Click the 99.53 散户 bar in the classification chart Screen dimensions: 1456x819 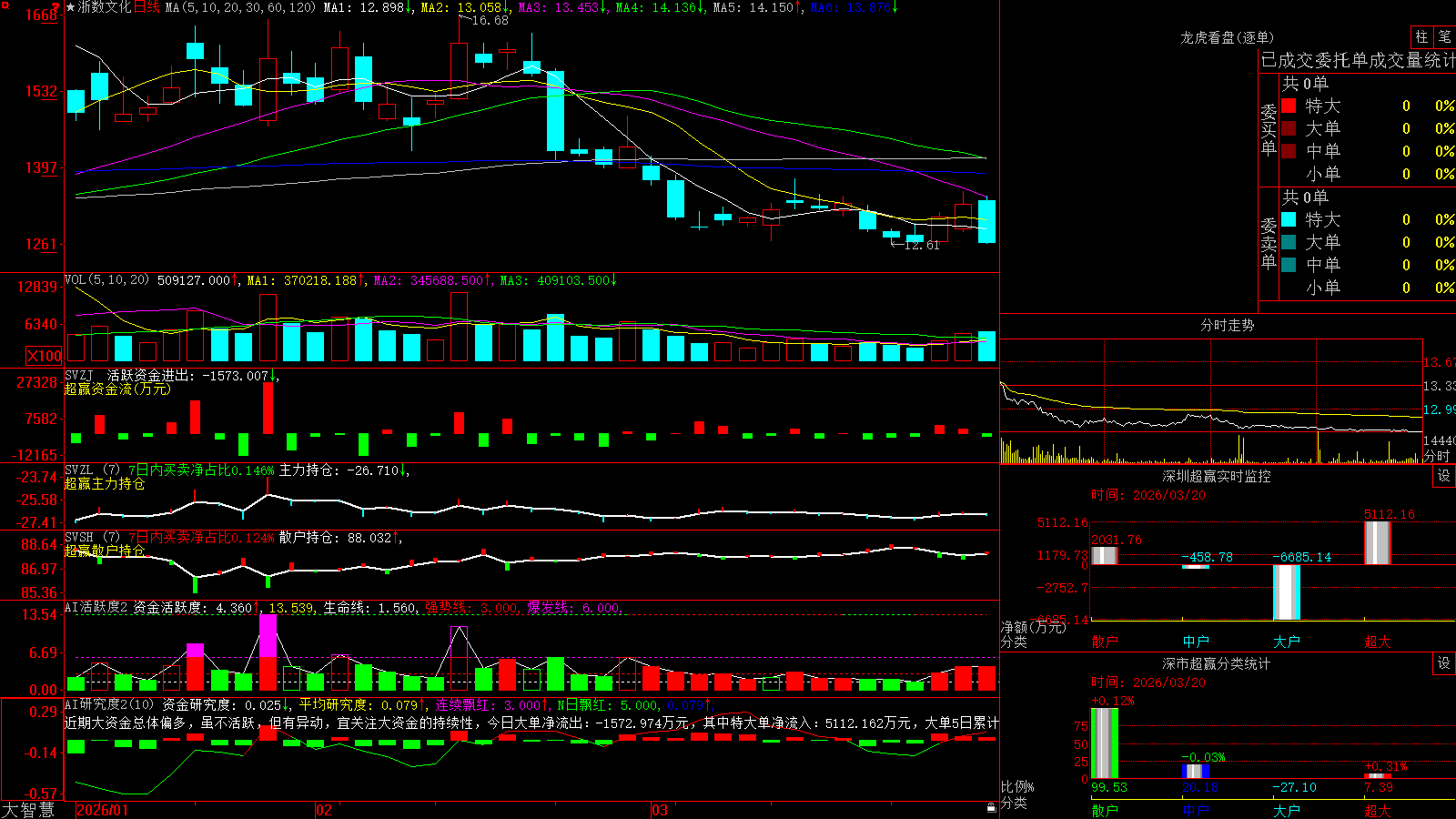coord(1105,743)
